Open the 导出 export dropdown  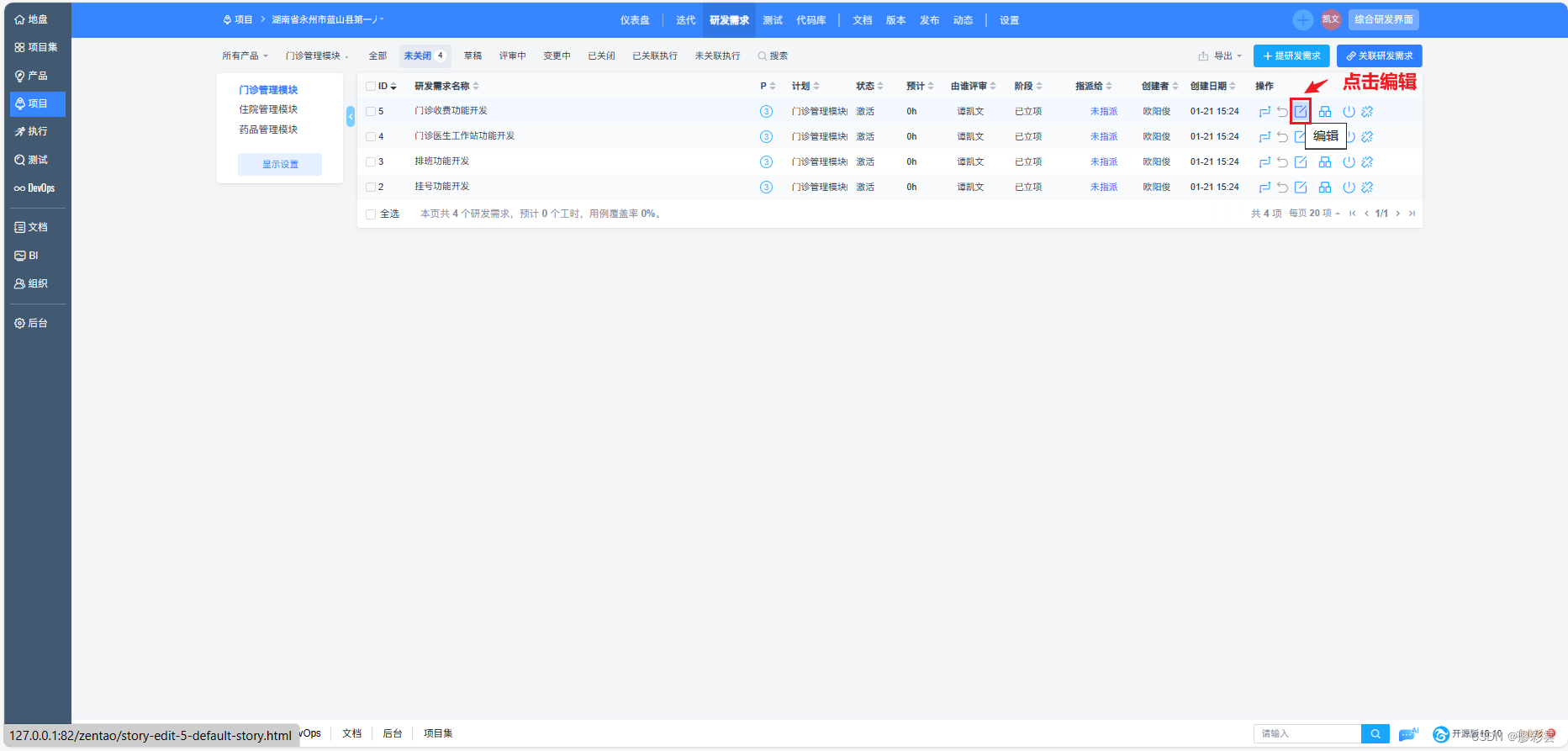tap(1220, 56)
